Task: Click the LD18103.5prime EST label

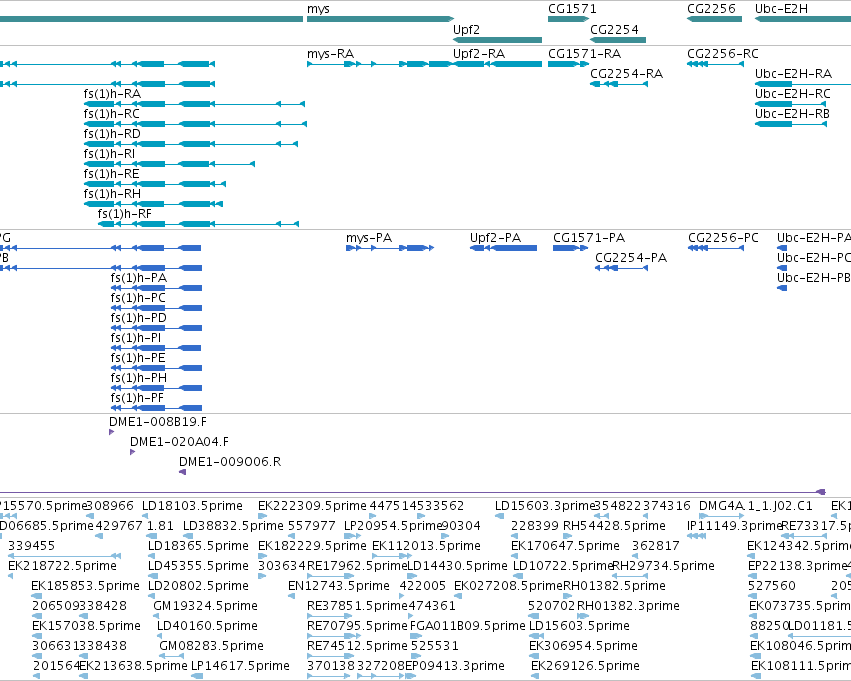Action: [192, 506]
